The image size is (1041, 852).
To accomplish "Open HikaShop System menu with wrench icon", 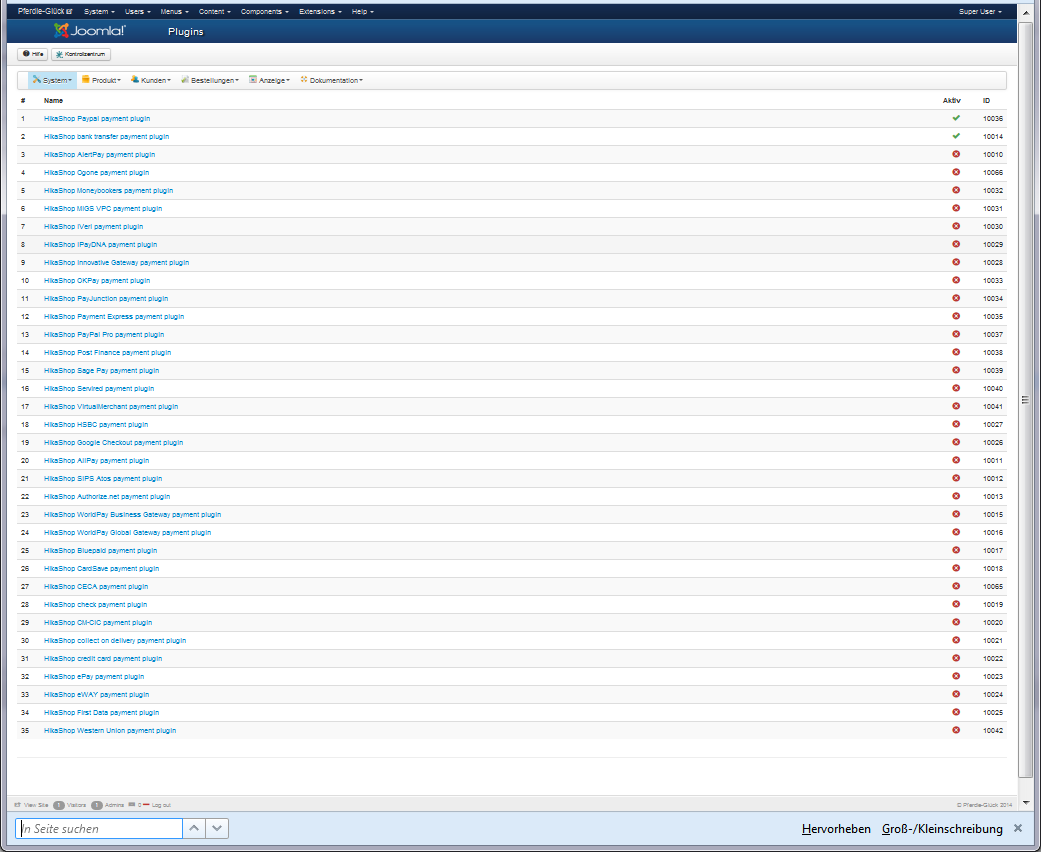I will pyautogui.click(x=52, y=80).
